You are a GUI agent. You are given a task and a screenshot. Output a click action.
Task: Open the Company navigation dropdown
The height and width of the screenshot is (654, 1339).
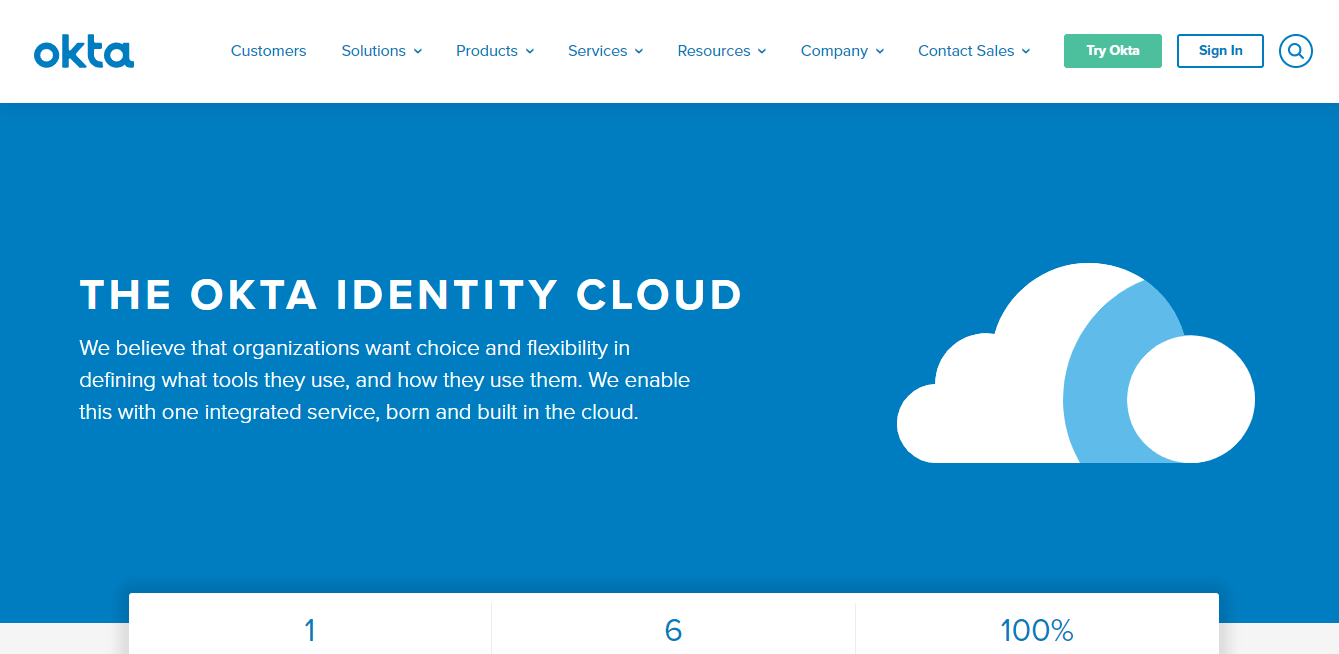[x=843, y=51]
